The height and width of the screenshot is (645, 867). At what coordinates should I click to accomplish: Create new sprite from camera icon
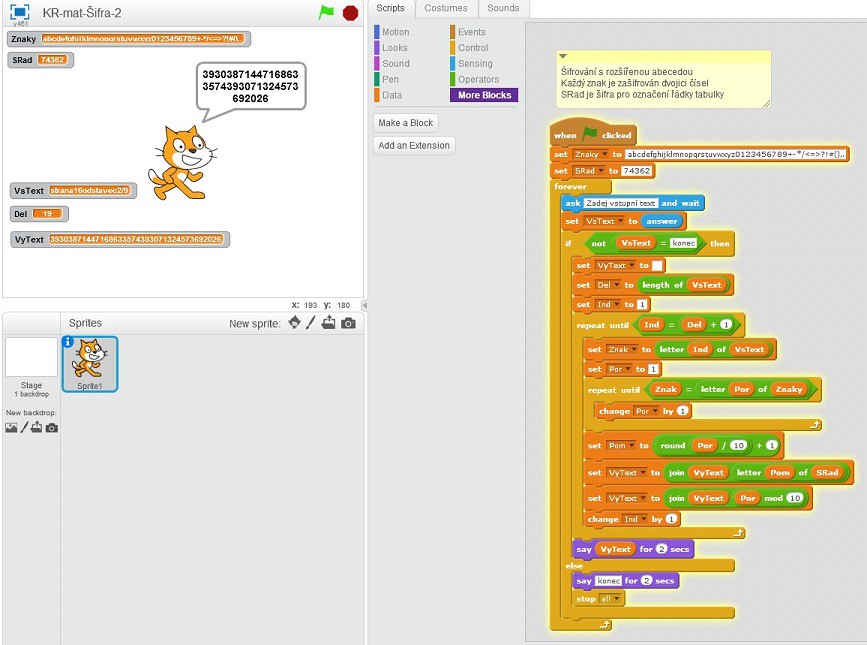click(x=348, y=323)
